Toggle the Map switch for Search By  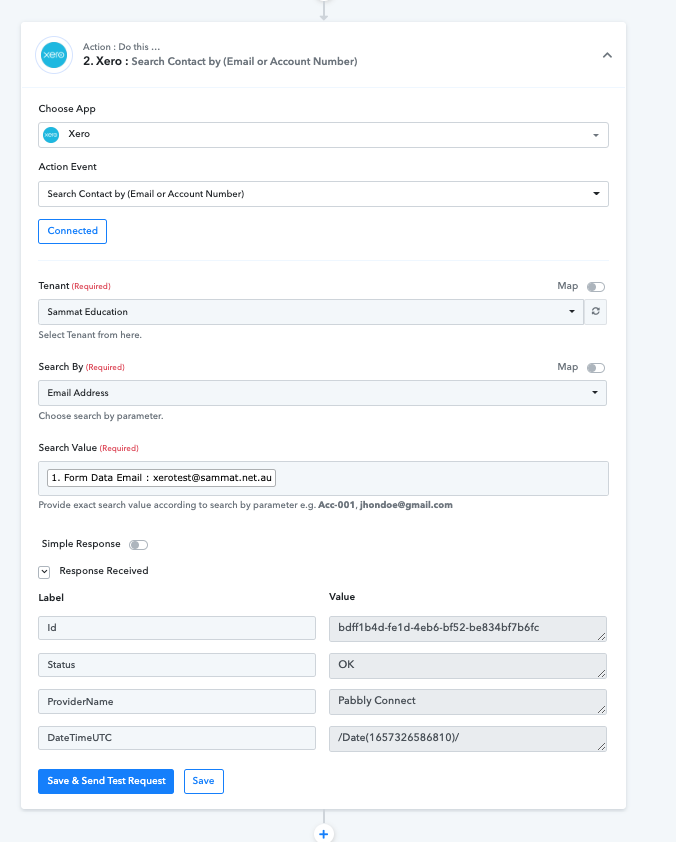[x=595, y=368]
